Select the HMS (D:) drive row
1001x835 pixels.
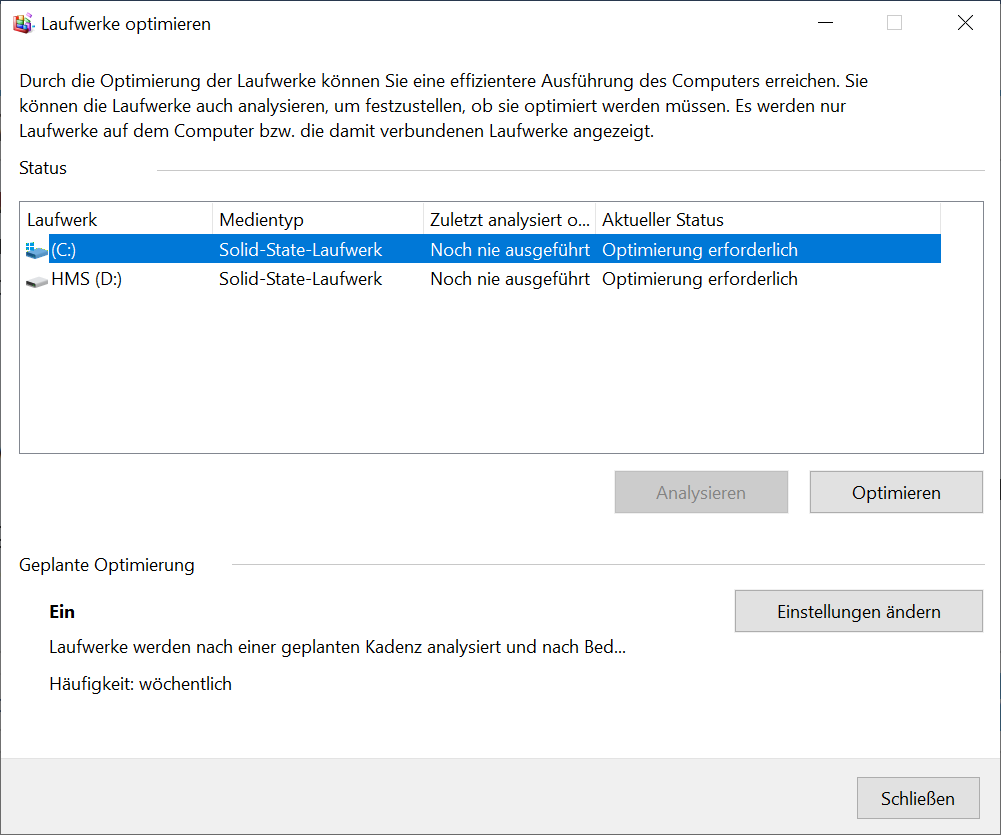(x=482, y=279)
